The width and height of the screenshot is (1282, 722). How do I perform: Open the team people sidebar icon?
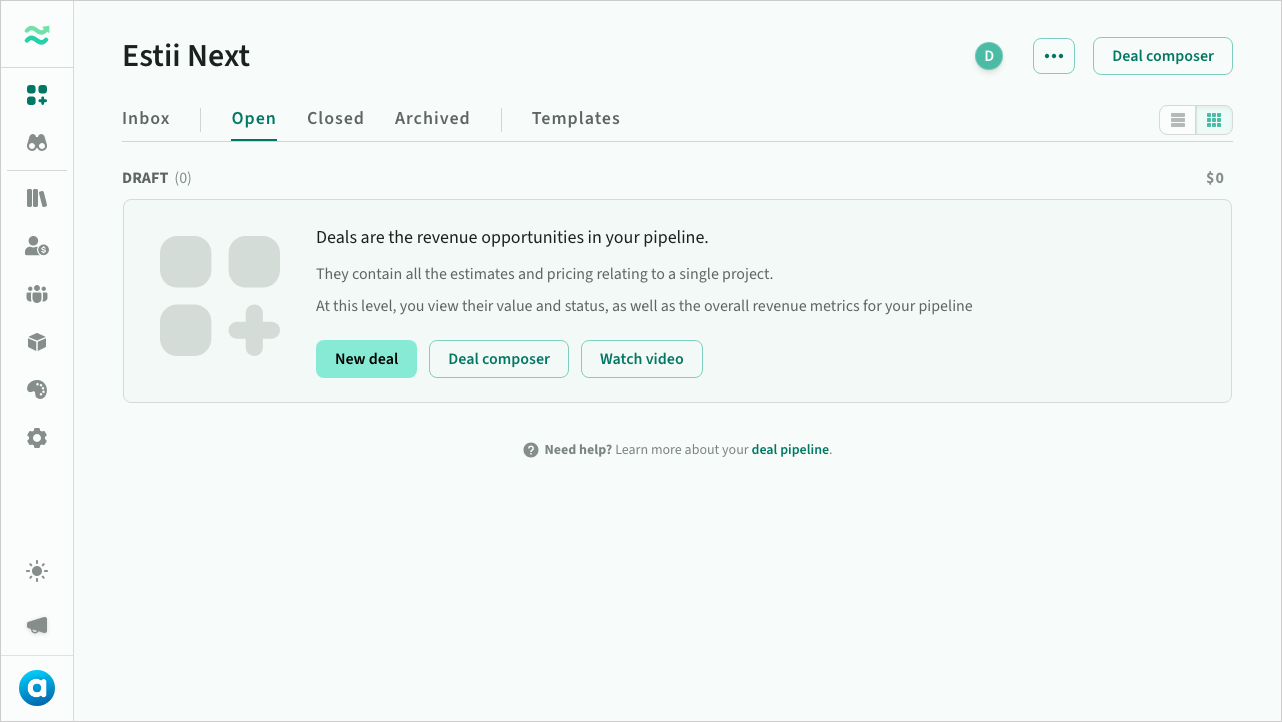[37, 294]
